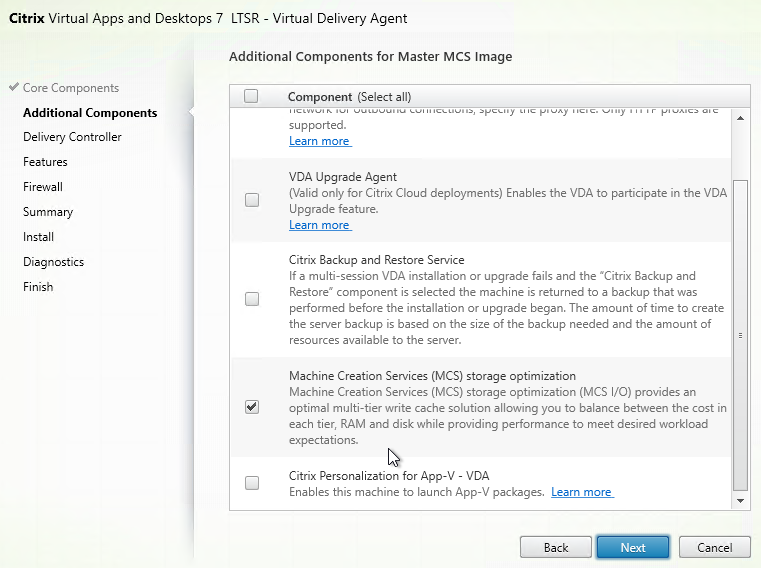Select Finish step in sidebar
Viewport: 761px width, 568px height.
coord(38,287)
